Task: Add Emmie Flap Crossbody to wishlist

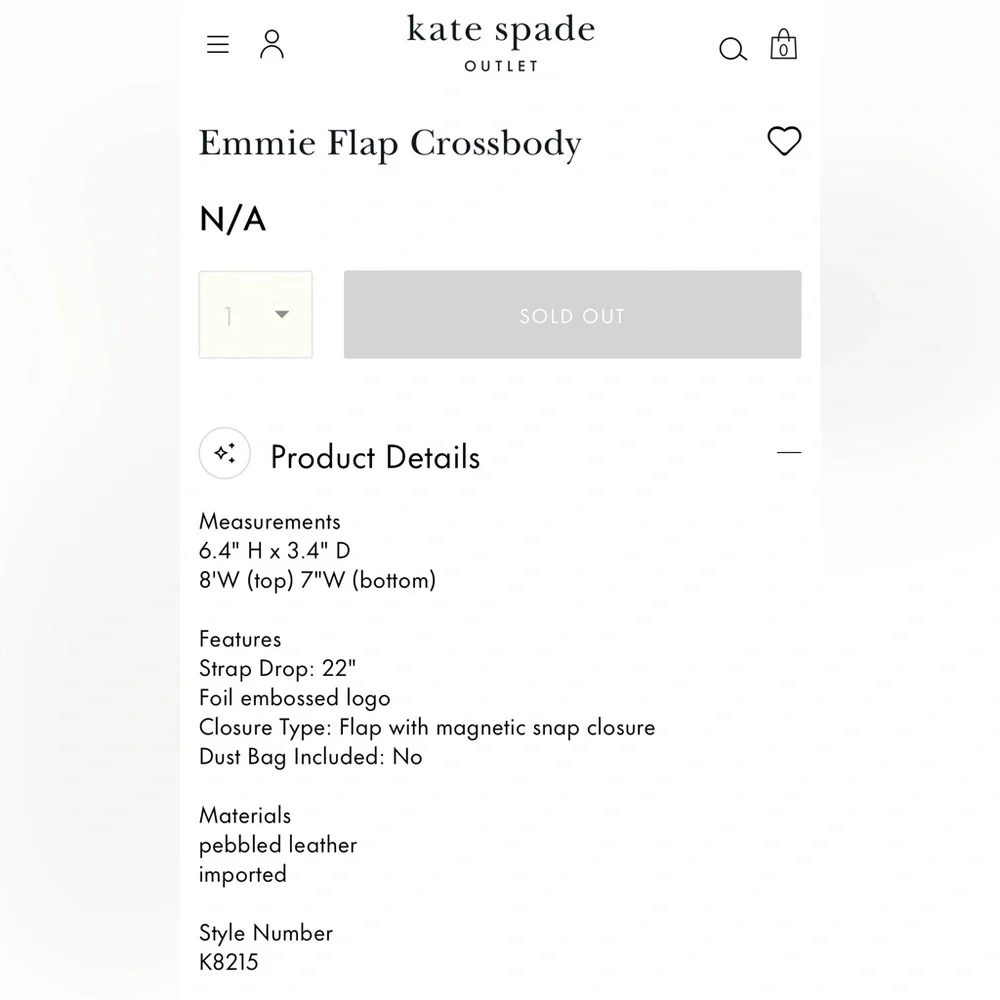Action: coord(784,140)
